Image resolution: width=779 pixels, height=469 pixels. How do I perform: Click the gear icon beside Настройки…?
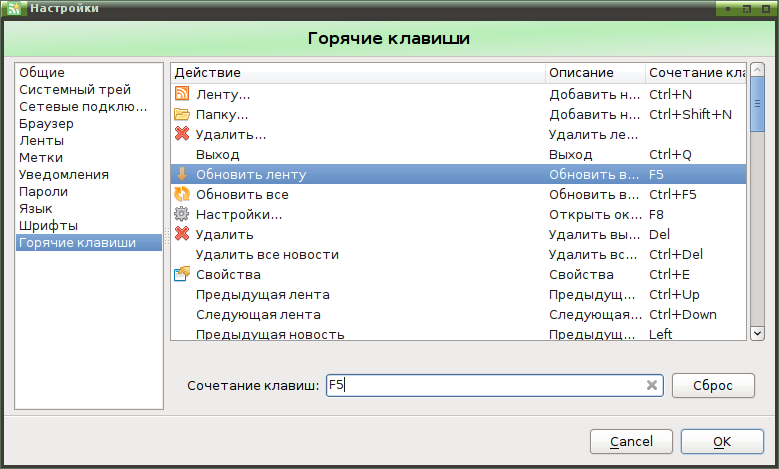pyautogui.click(x=181, y=214)
